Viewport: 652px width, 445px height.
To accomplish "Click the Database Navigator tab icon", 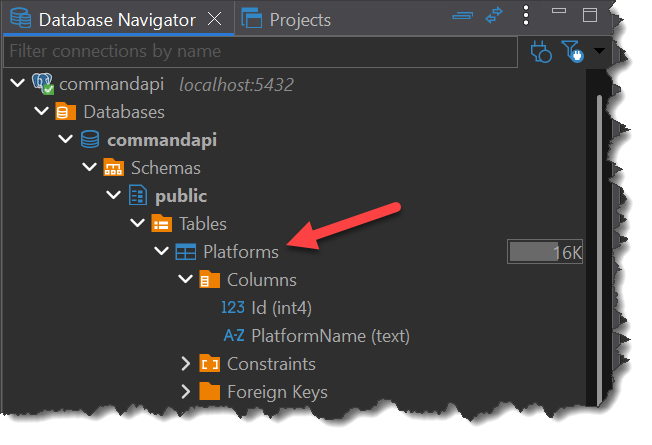I will [x=21, y=19].
